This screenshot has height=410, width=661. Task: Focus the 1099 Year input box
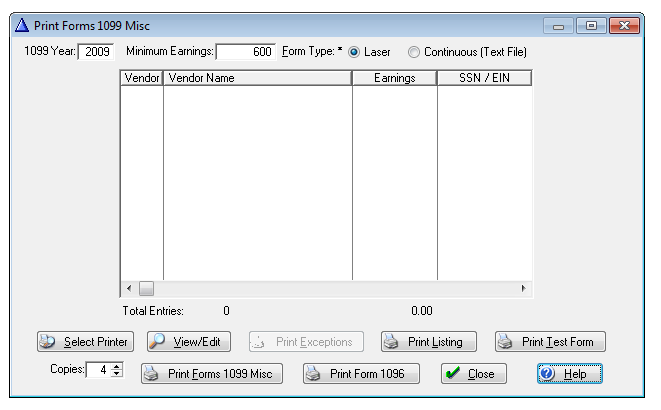(97, 52)
